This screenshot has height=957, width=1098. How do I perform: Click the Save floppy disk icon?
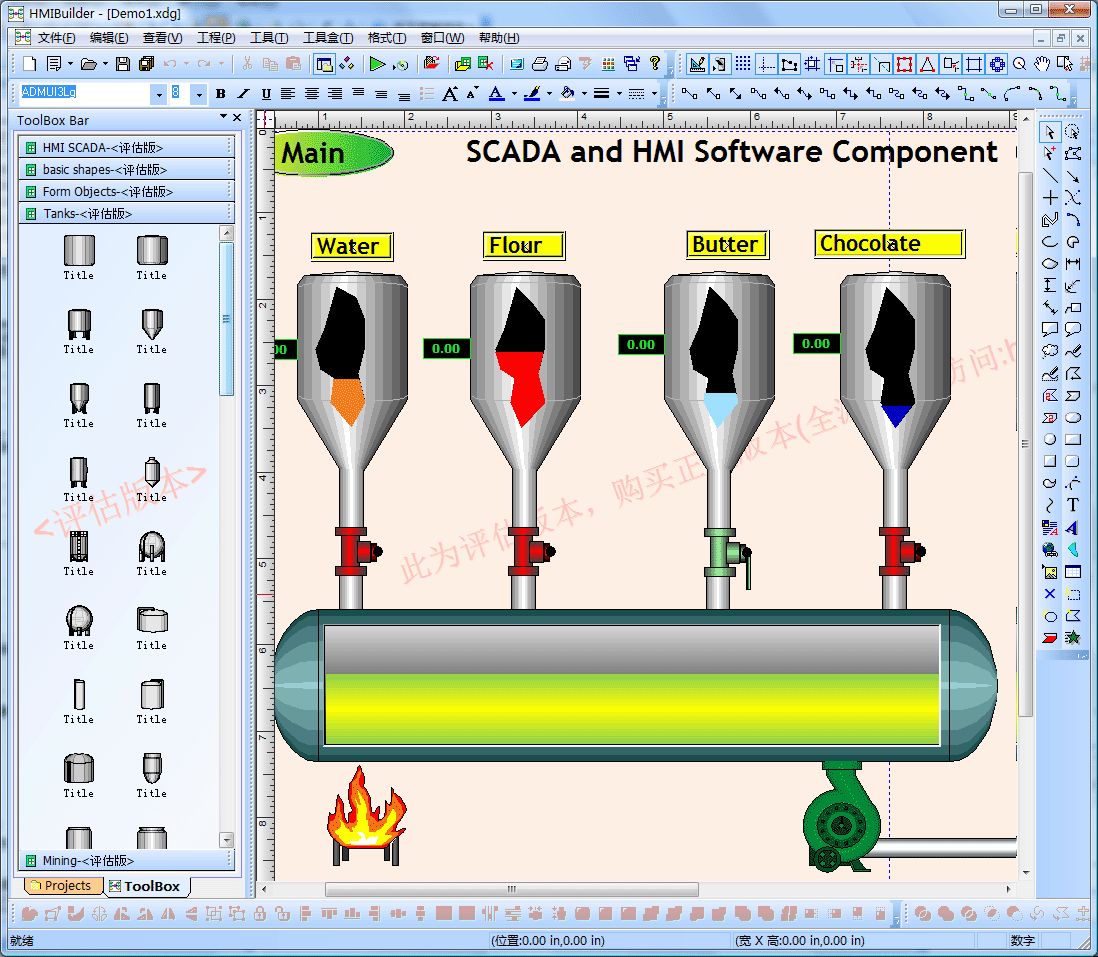point(123,64)
